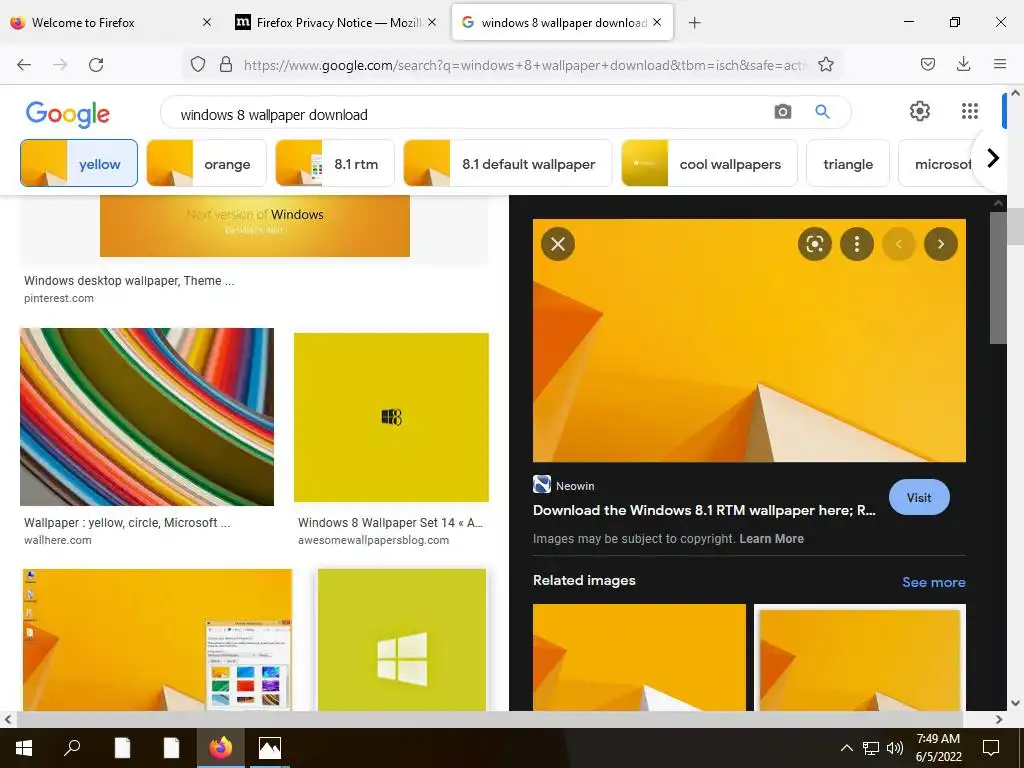Image resolution: width=1024 pixels, height=768 pixels.
Task: Filter results by 8.1 rtm chip
Action: point(334,163)
